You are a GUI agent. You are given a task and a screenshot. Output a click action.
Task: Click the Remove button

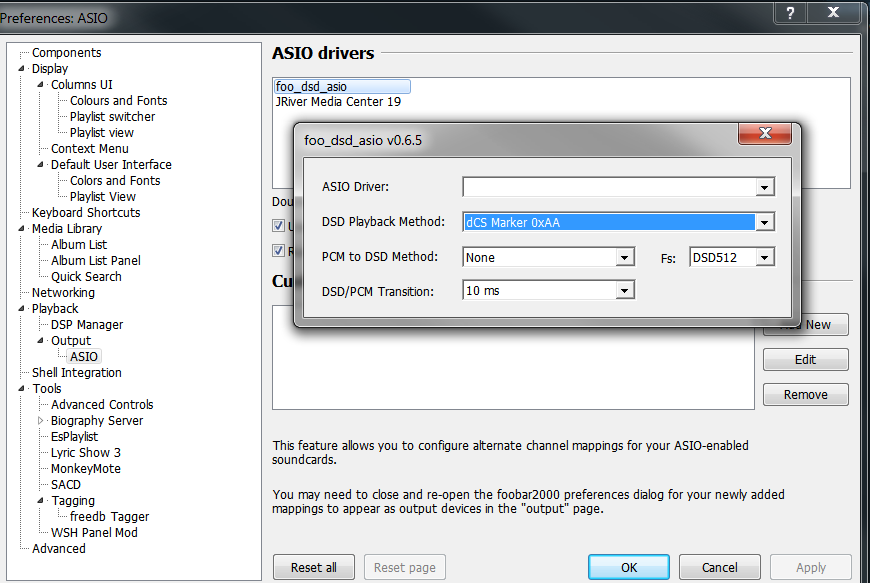click(806, 394)
